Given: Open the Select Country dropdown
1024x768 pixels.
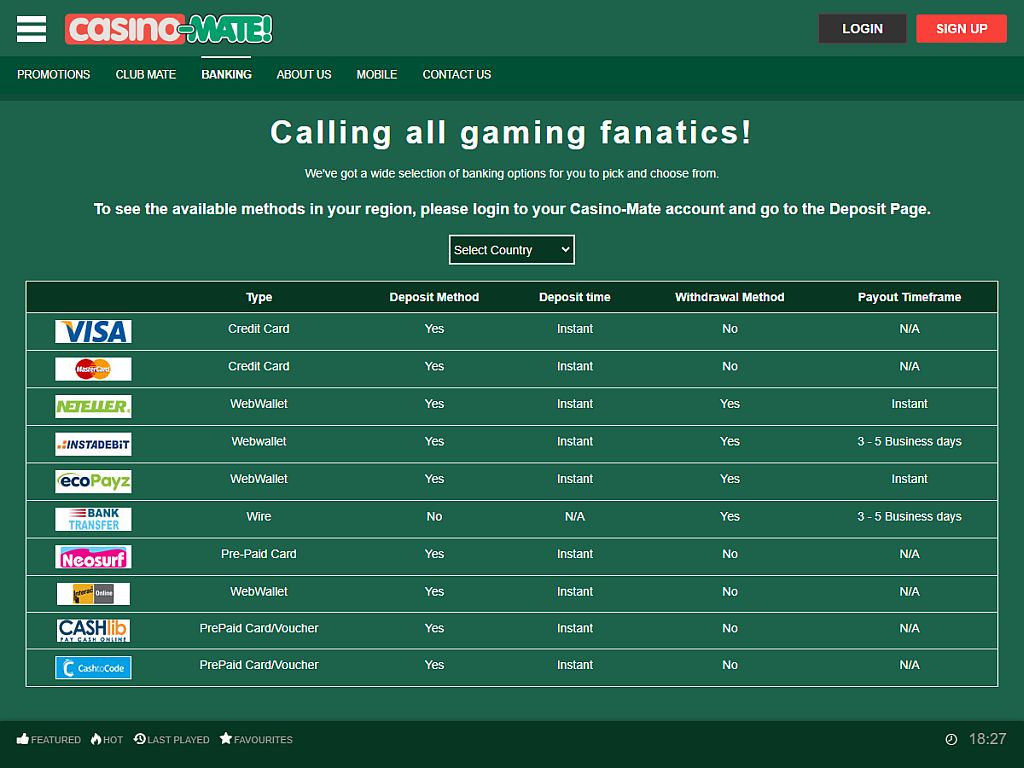Looking at the screenshot, I should pos(511,249).
